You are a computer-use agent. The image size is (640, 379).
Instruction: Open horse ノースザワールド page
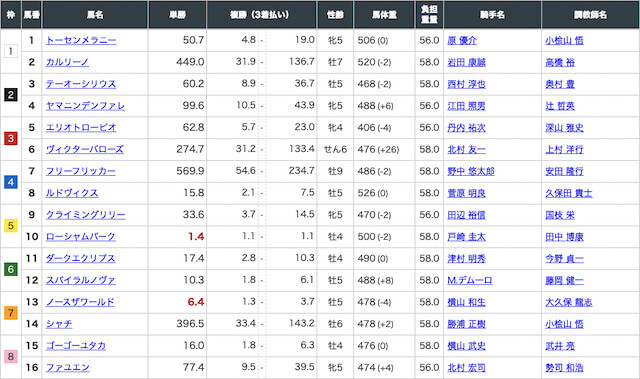pos(80,302)
